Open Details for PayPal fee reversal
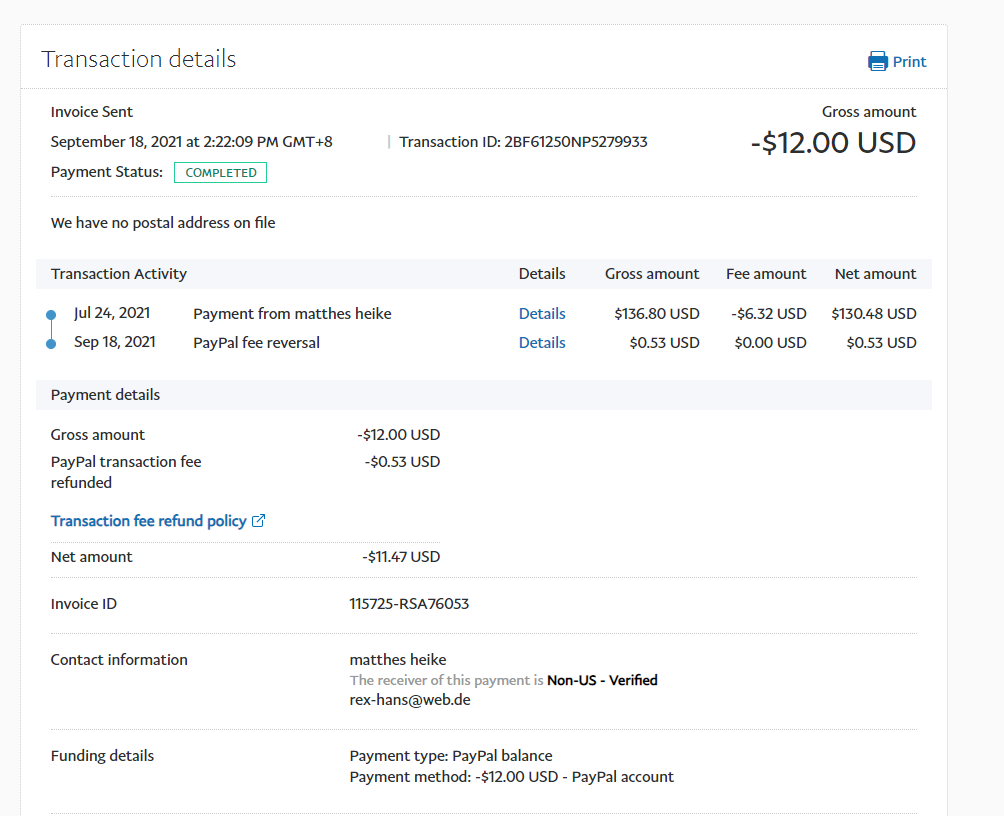Image resolution: width=1004 pixels, height=816 pixels. point(541,343)
